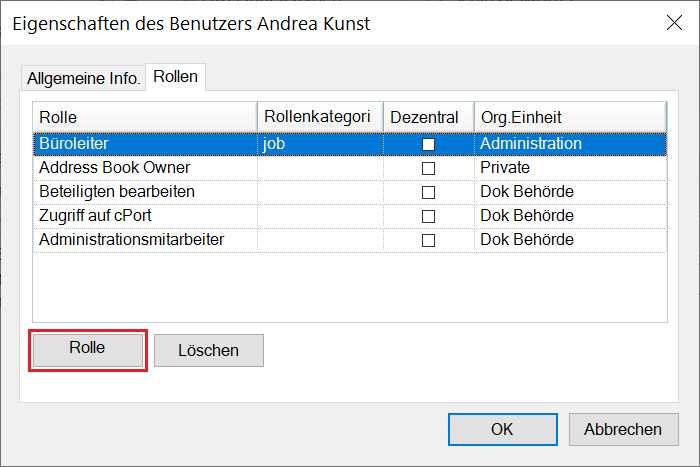700x467 pixels.
Task: Click the Rolle button
Action: 88,349
